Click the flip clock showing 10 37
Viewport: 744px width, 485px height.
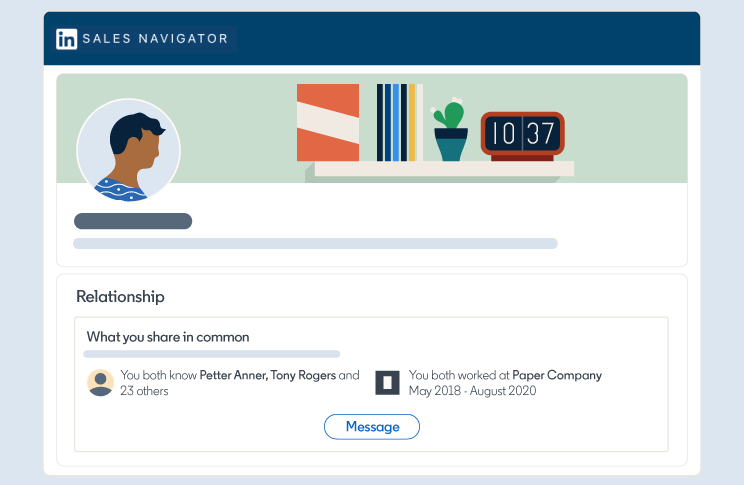click(x=522, y=134)
